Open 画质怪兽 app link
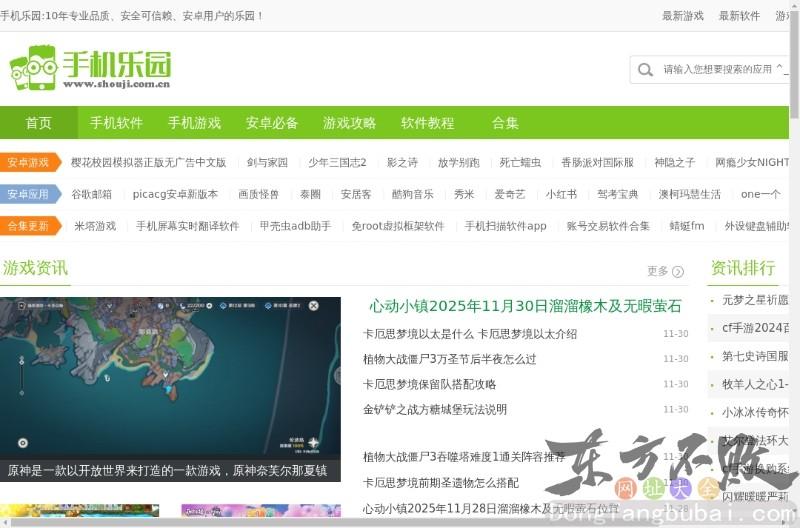The image size is (800, 528). pyautogui.click(x=259, y=194)
